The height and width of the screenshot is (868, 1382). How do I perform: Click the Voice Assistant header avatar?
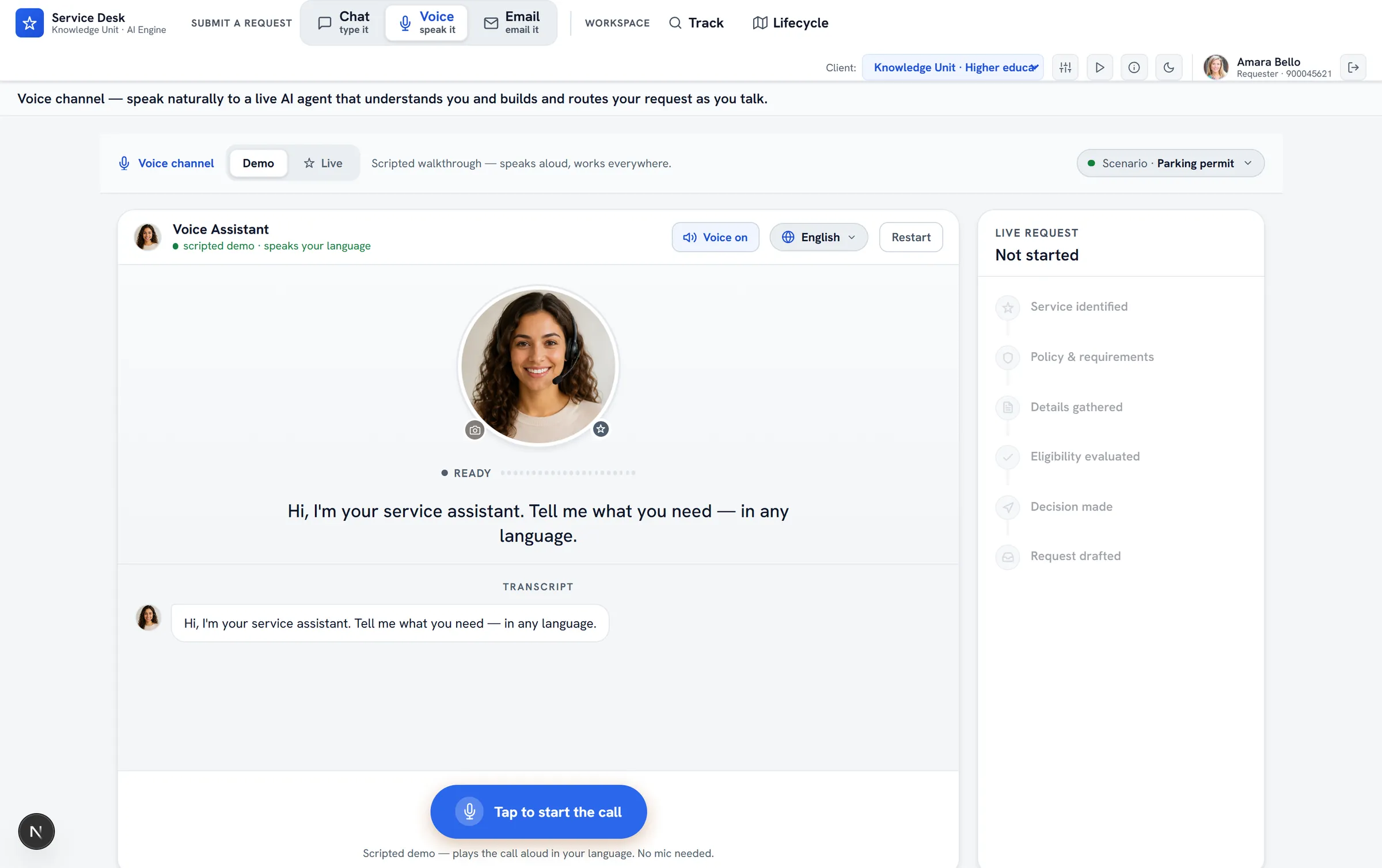click(x=147, y=237)
